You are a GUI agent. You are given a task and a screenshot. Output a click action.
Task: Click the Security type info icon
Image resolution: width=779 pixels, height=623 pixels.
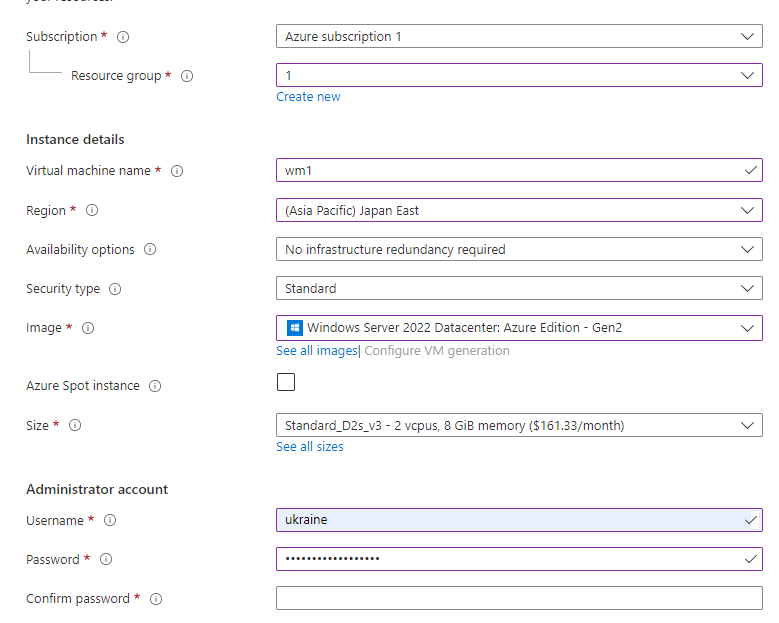point(115,289)
